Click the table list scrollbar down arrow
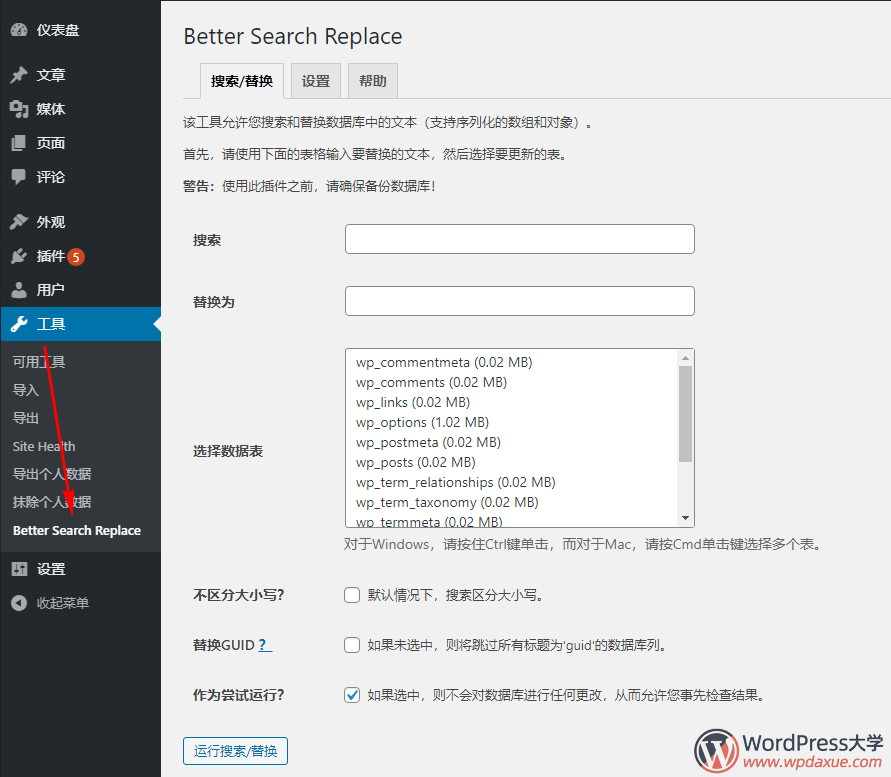 pyautogui.click(x=685, y=518)
